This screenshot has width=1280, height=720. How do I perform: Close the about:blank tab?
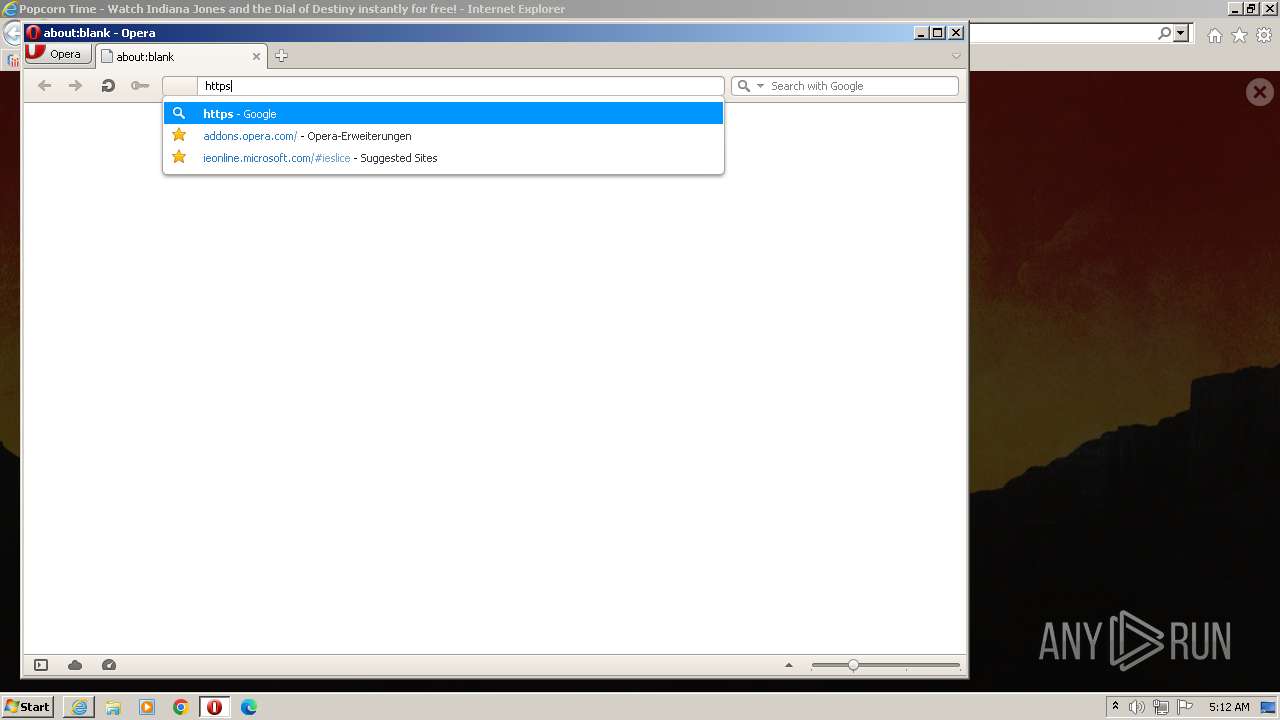[x=256, y=57]
